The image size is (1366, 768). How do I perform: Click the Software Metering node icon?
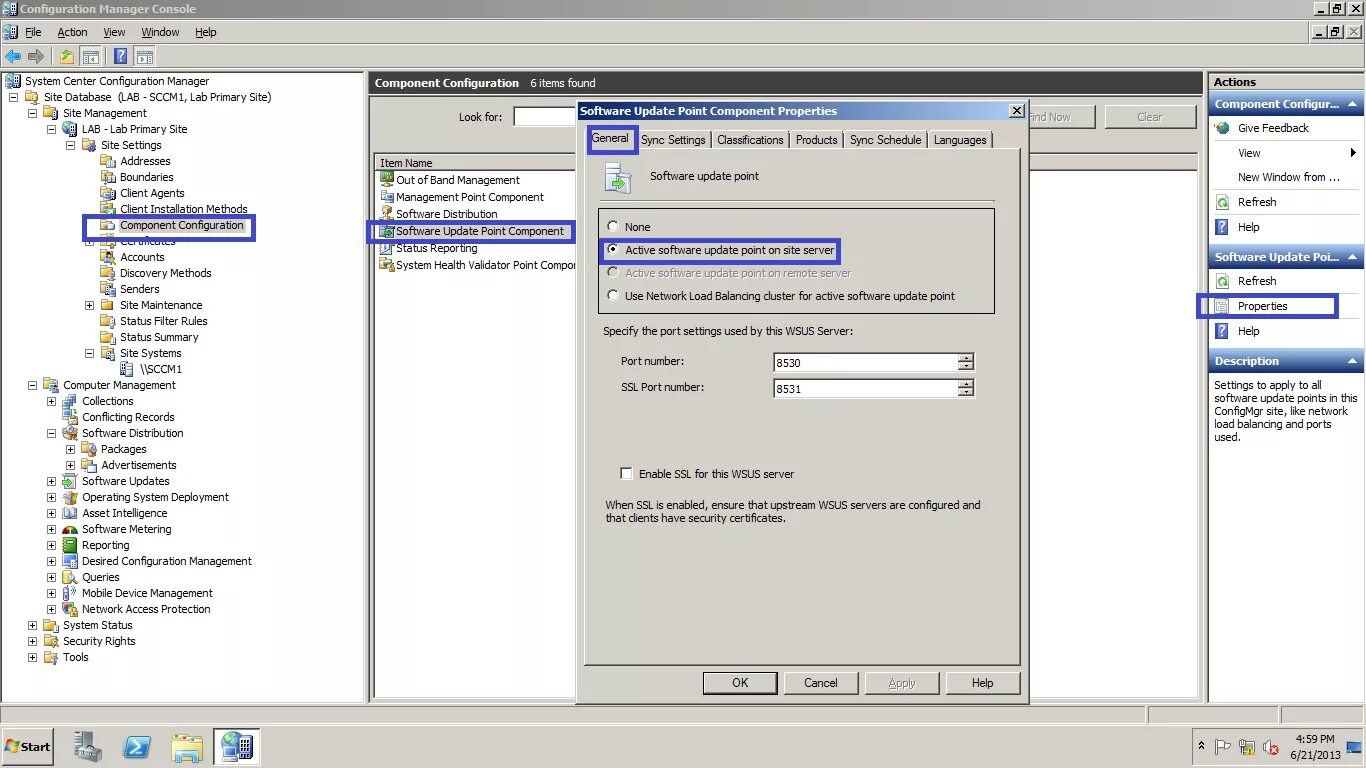[x=70, y=529]
